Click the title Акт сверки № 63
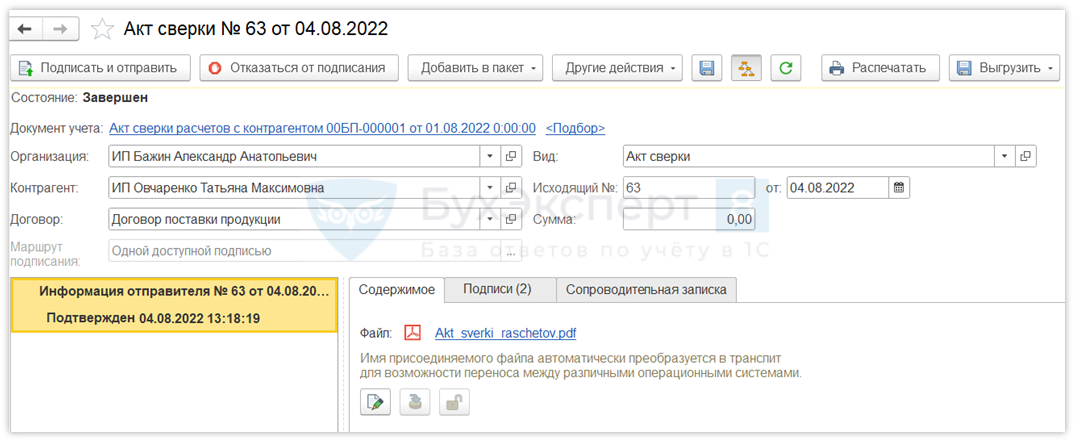 (x=255, y=29)
